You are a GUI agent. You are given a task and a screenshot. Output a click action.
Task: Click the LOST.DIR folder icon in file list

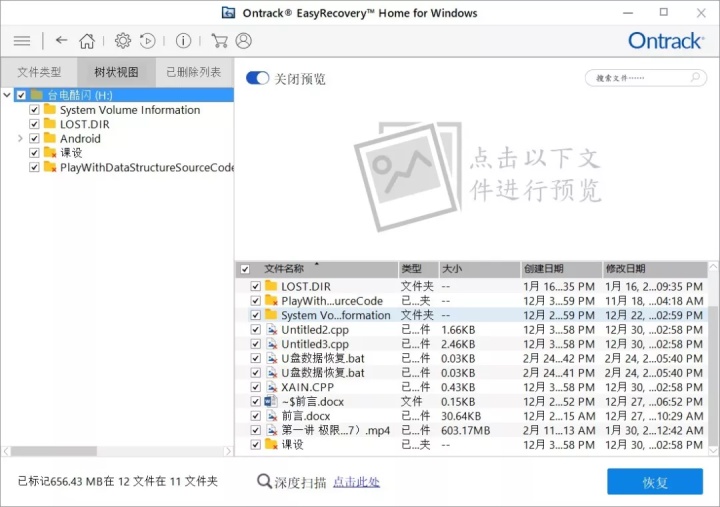271,286
